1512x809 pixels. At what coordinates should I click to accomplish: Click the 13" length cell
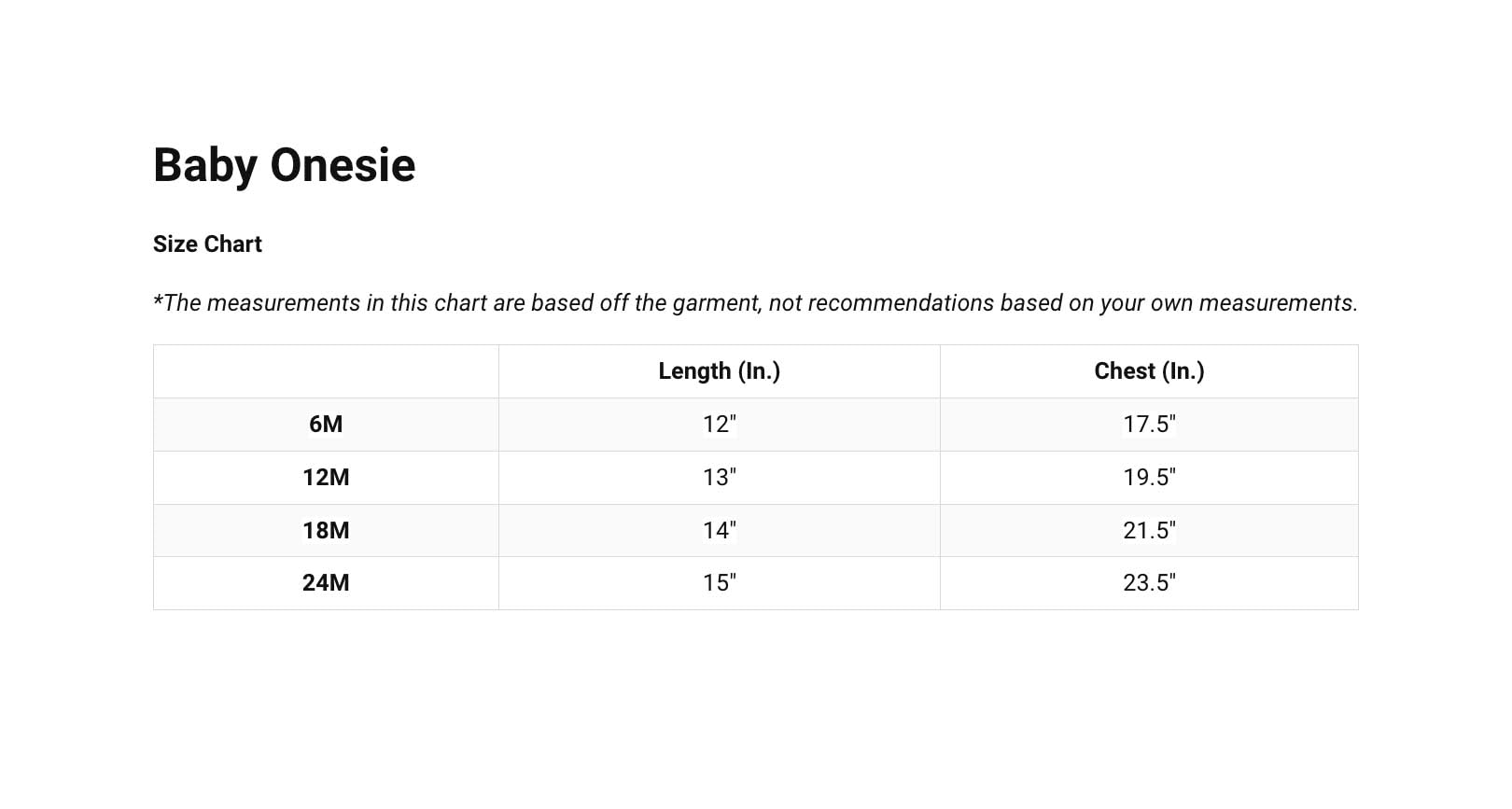[719, 478]
